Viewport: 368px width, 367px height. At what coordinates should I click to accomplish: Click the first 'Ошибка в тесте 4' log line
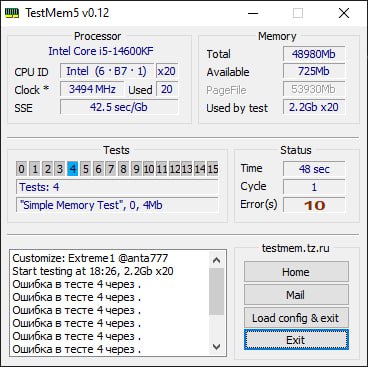[77, 284]
